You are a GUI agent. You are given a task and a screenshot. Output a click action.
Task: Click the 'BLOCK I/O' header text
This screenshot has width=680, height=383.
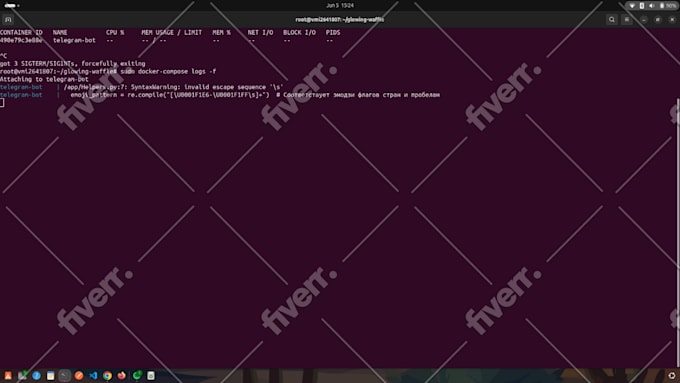point(299,33)
